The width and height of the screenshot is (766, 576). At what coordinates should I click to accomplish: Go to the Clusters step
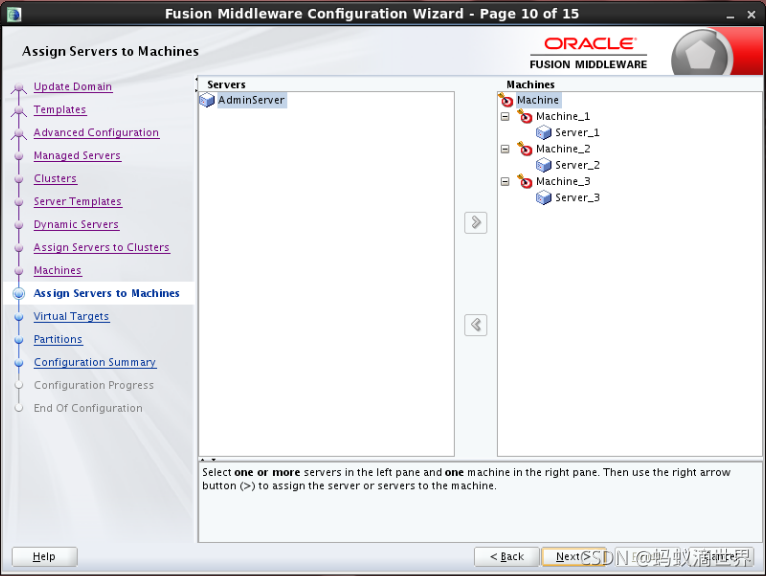click(x=55, y=178)
